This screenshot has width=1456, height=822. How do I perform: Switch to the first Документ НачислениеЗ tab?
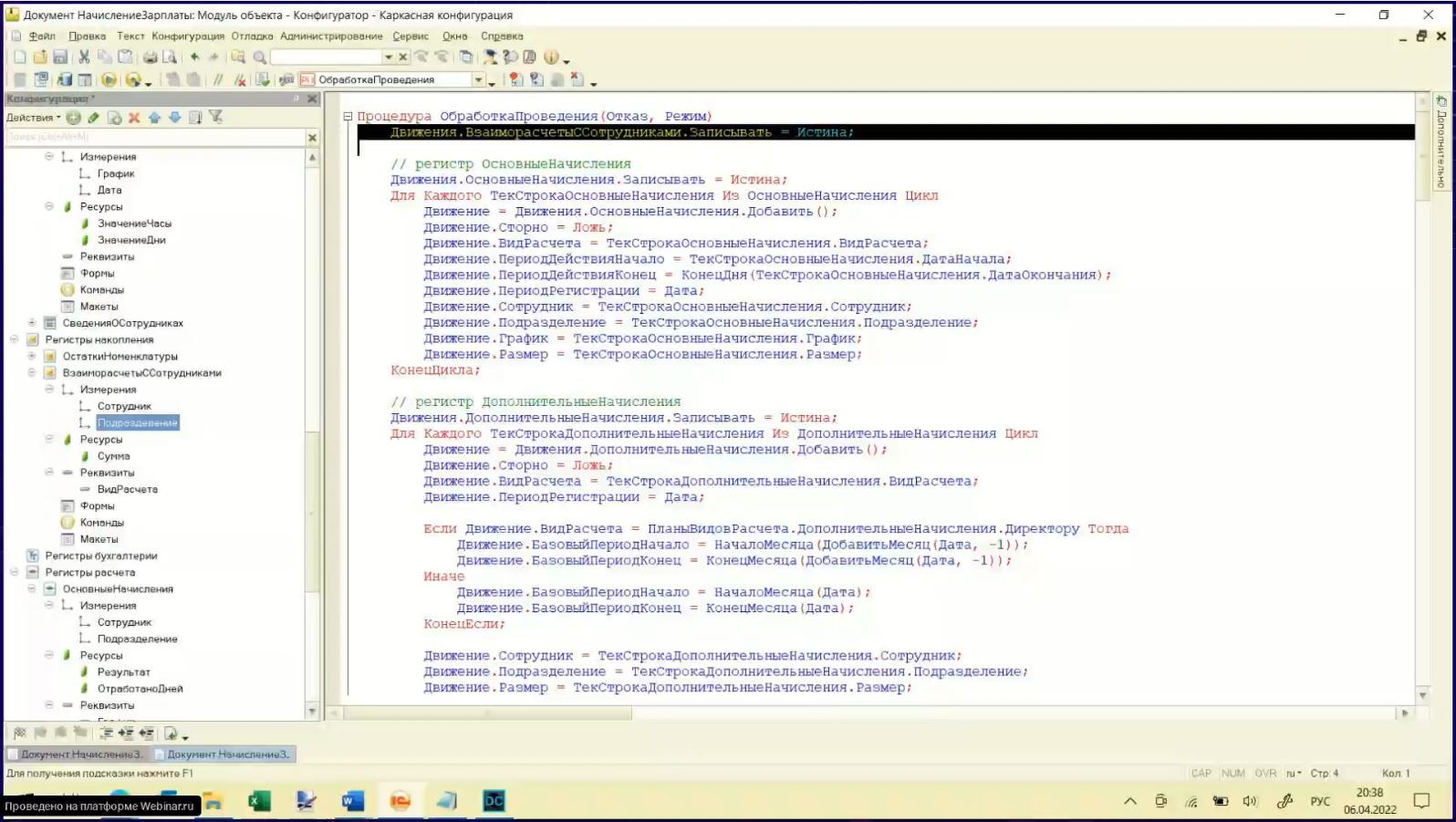(77, 754)
